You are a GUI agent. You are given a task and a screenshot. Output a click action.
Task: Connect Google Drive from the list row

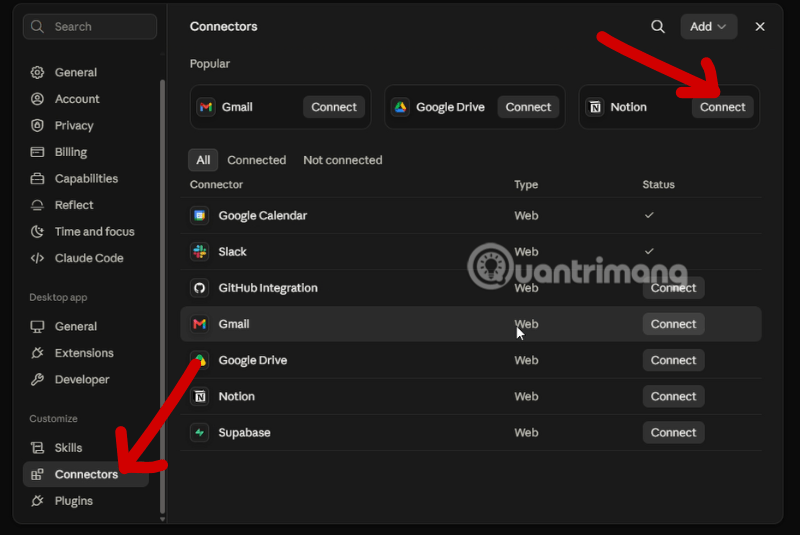[673, 360]
